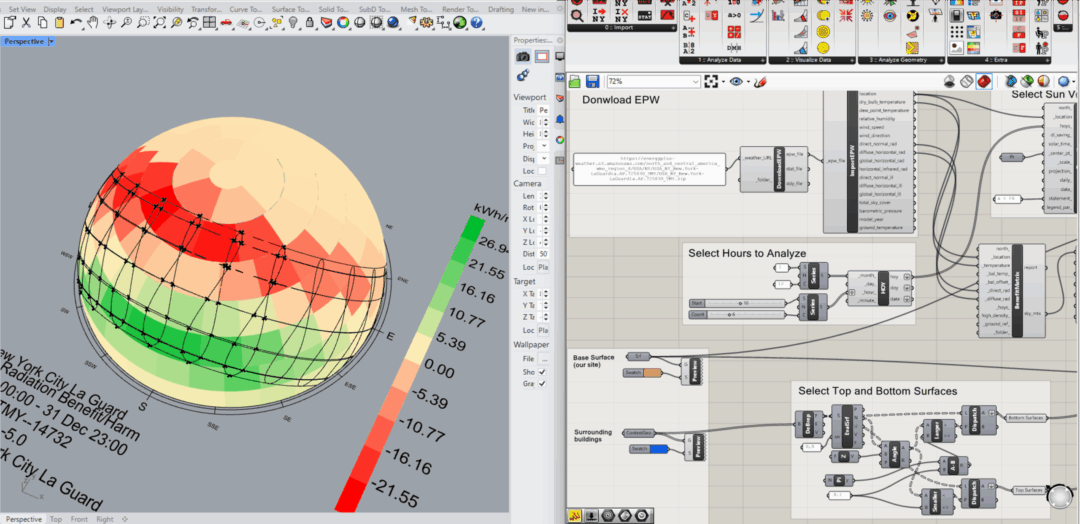Image resolution: width=1080 pixels, height=524 pixels.
Task: Toggle the wallpaper Show checkbox
Action: tap(542, 372)
